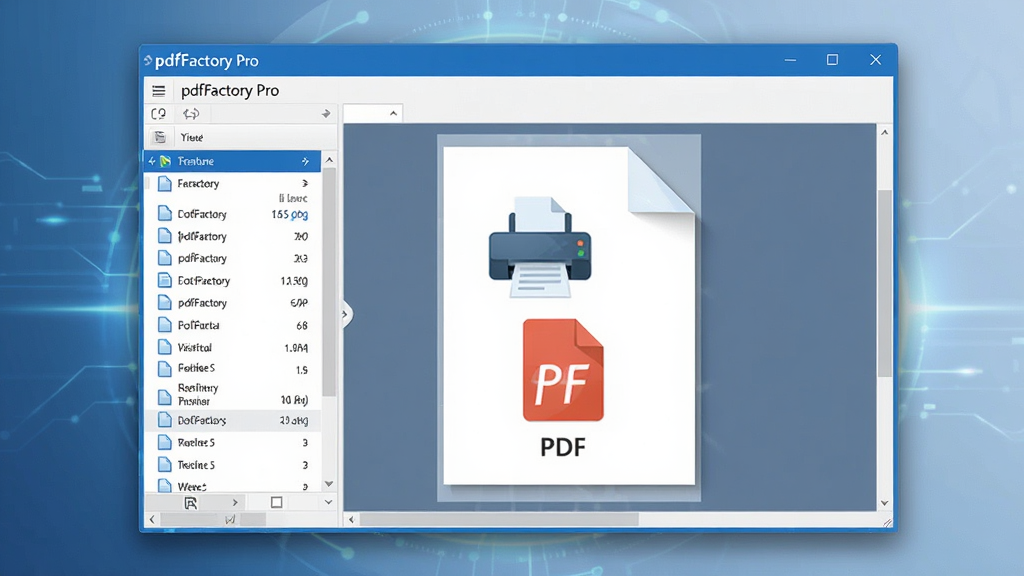Click the file list scroll up arrow

click(x=329, y=160)
